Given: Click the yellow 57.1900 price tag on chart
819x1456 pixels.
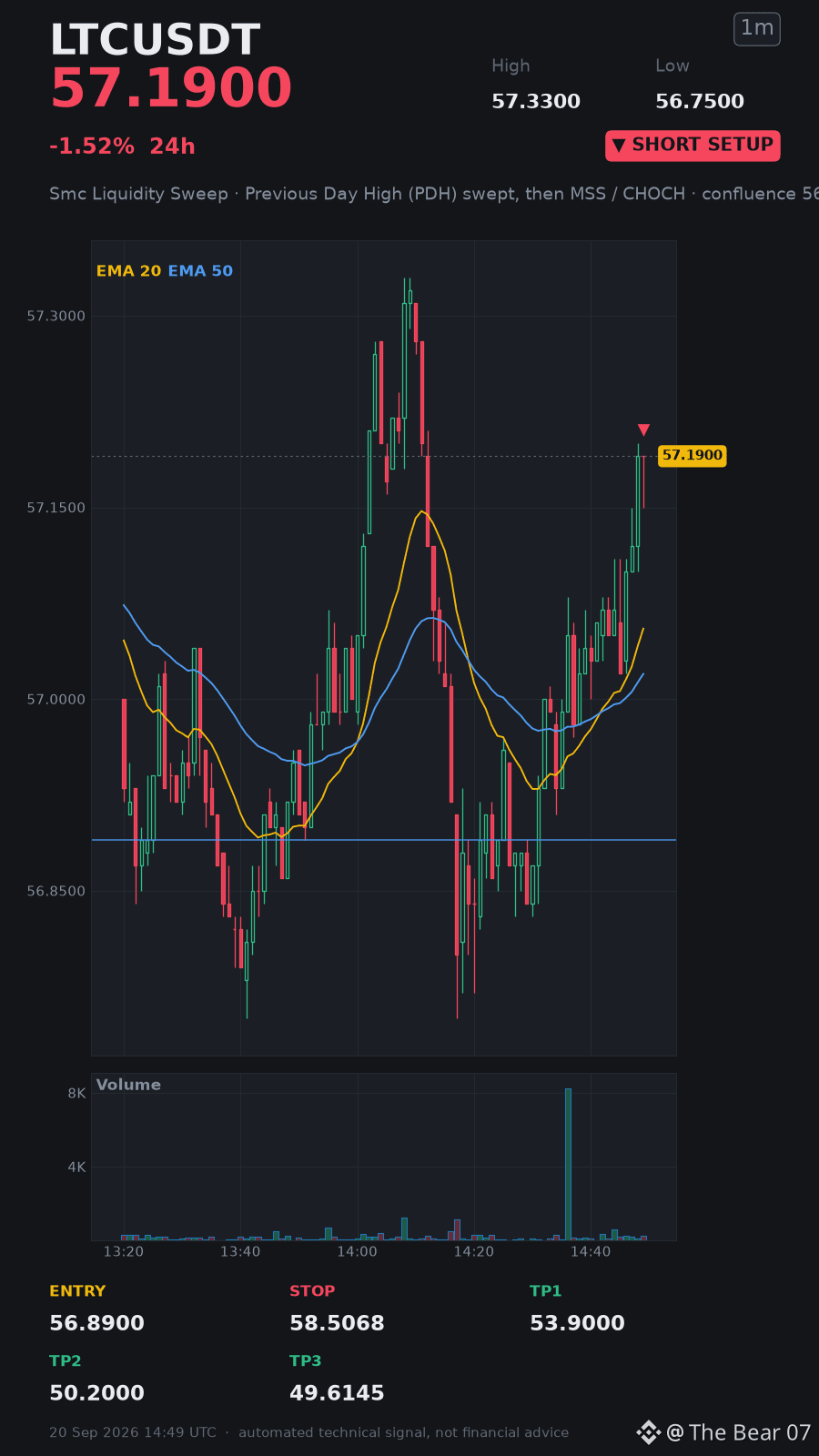Looking at the screenshot, I should pos(692,456).
